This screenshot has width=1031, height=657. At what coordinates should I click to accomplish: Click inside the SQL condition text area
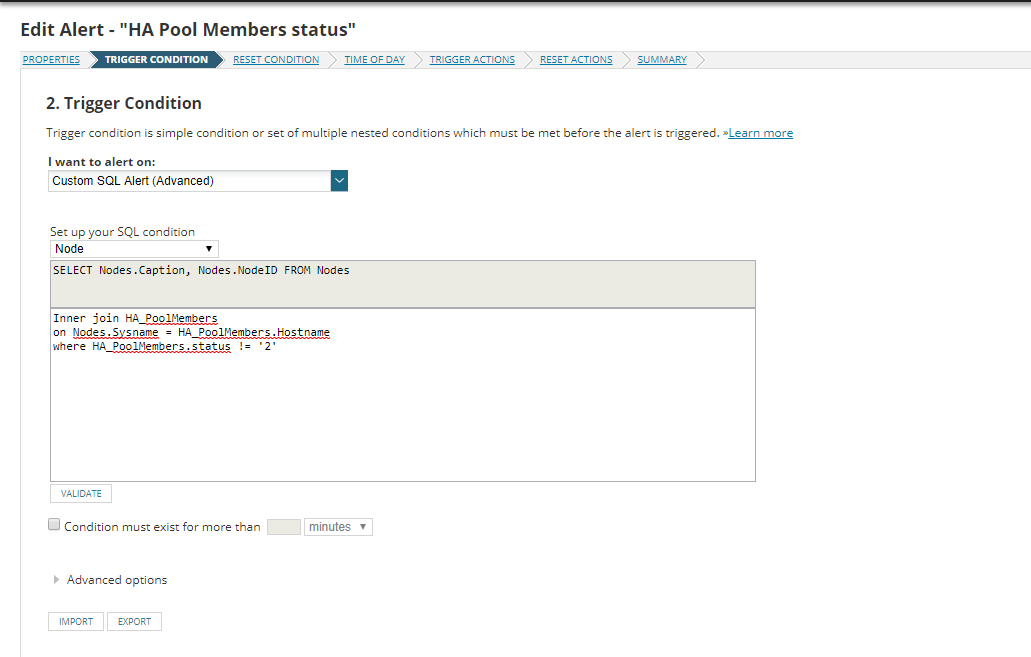(x=402, y=410)
